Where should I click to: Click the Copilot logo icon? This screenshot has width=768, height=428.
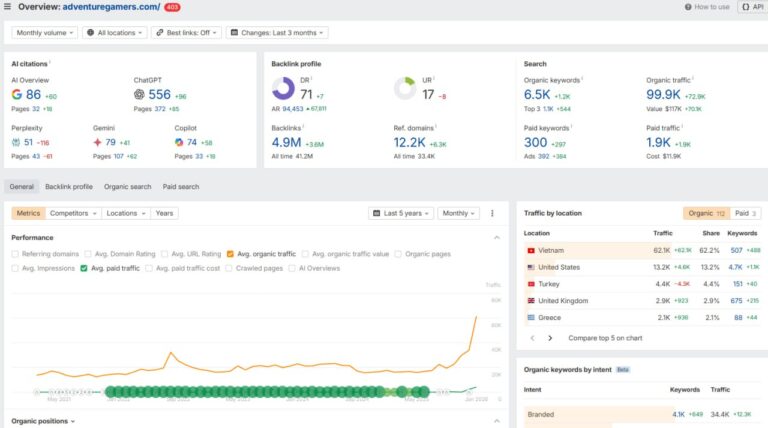click(x=179, y=143)
